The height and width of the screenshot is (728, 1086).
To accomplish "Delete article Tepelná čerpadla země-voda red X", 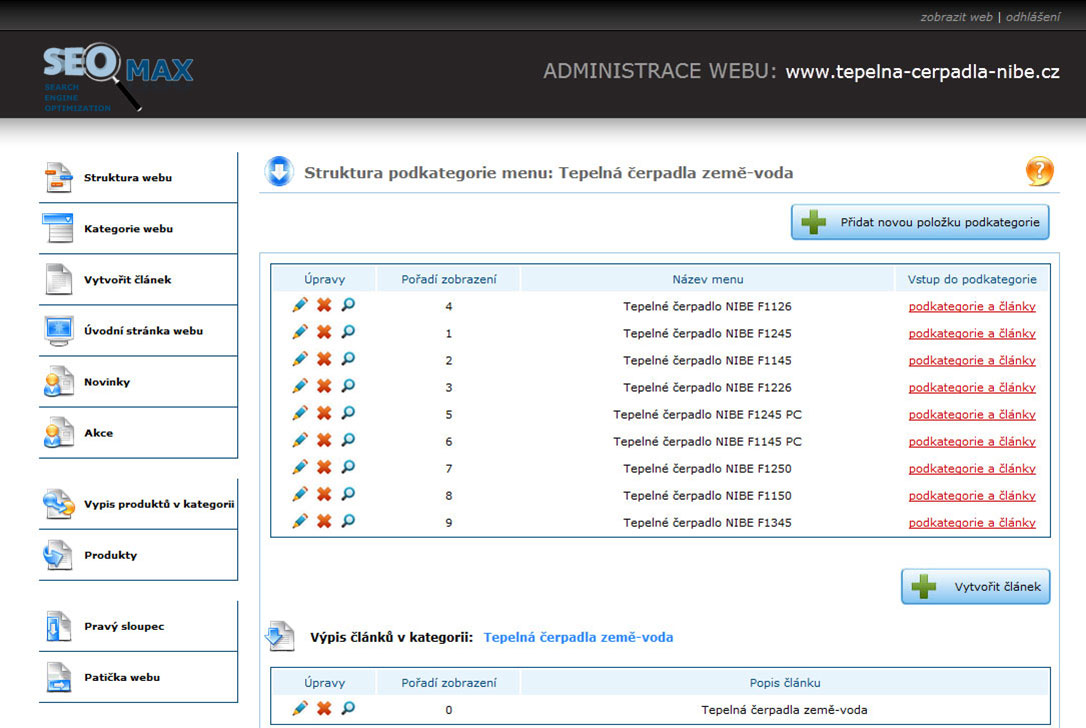I will click(324, 708).
